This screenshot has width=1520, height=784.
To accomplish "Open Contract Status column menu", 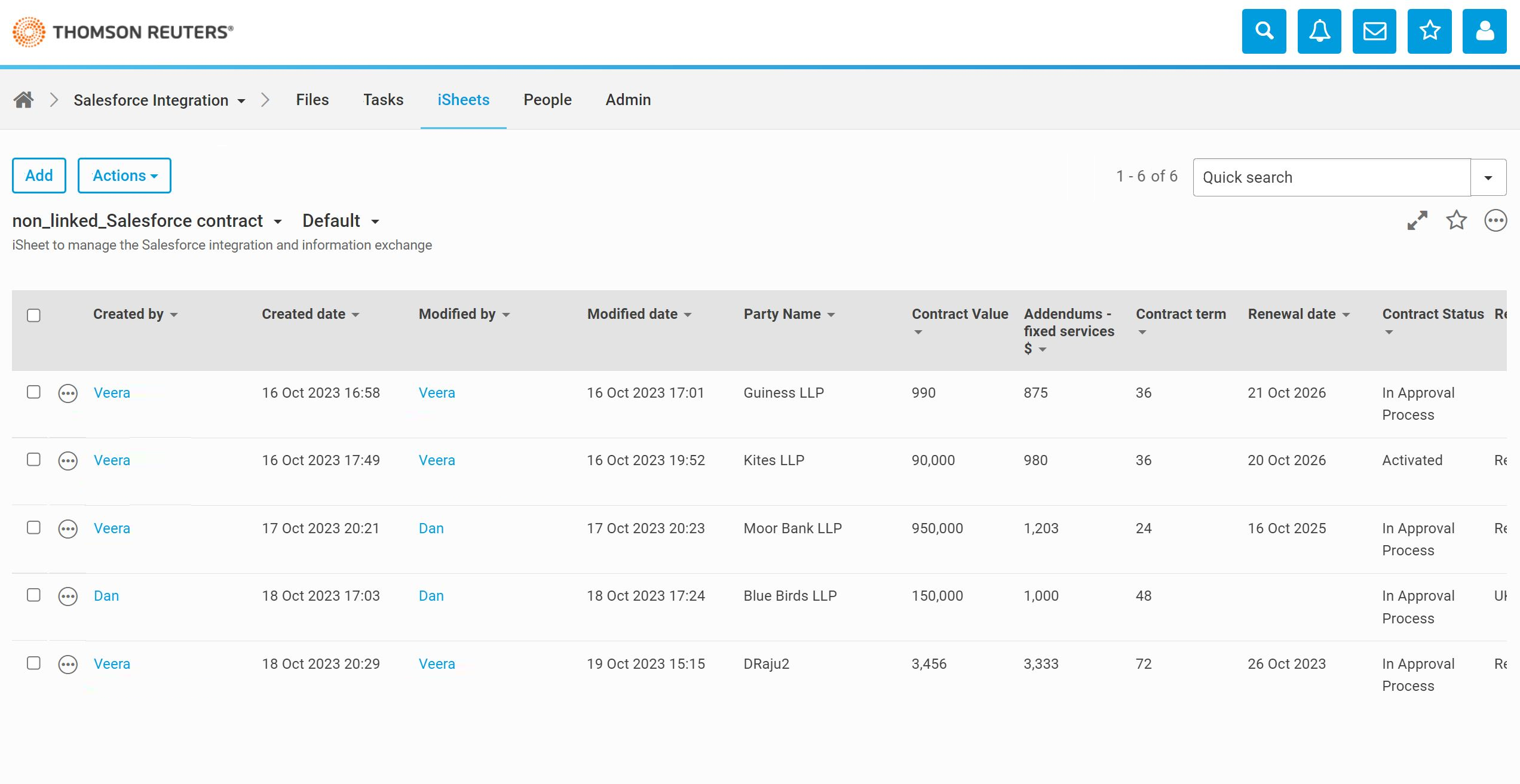I will pyautogui.click(x=1389, y=332).
